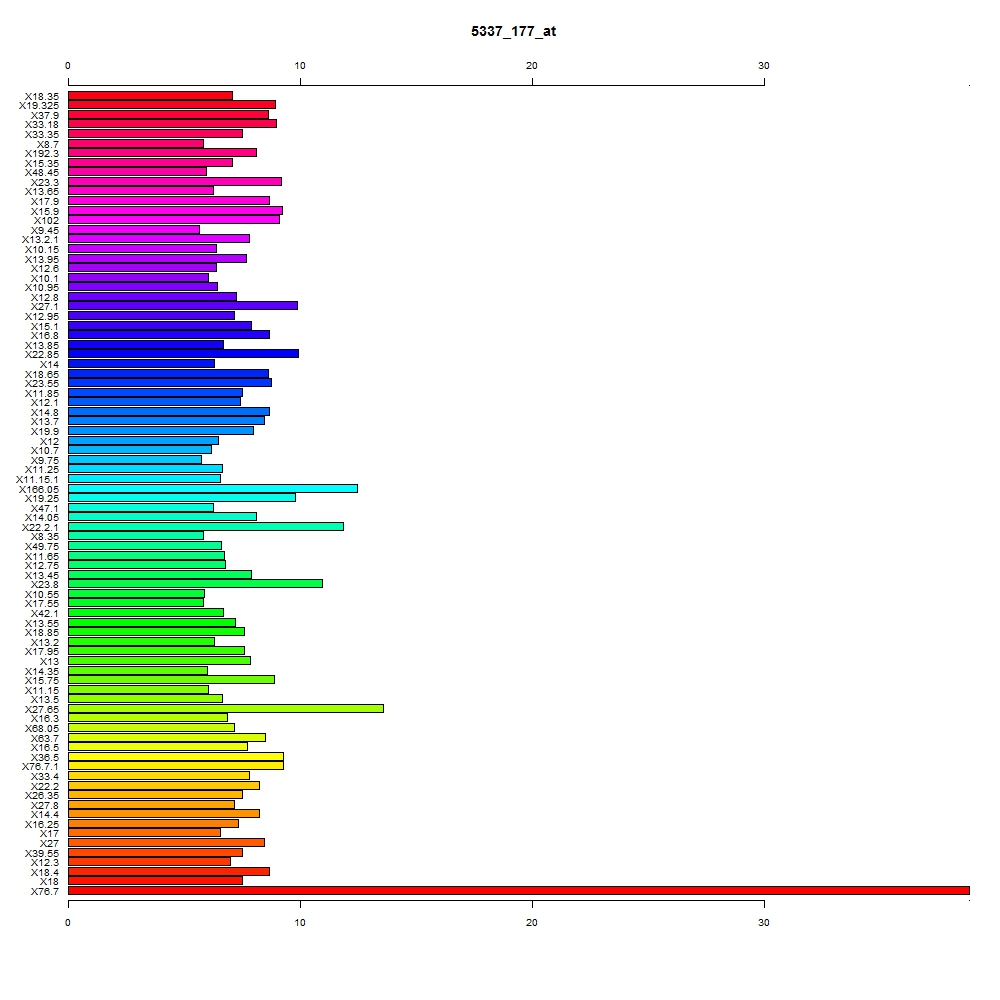Click the X18.35 label
Viewport: 1000px width, 1000px height.
[42, 96]
